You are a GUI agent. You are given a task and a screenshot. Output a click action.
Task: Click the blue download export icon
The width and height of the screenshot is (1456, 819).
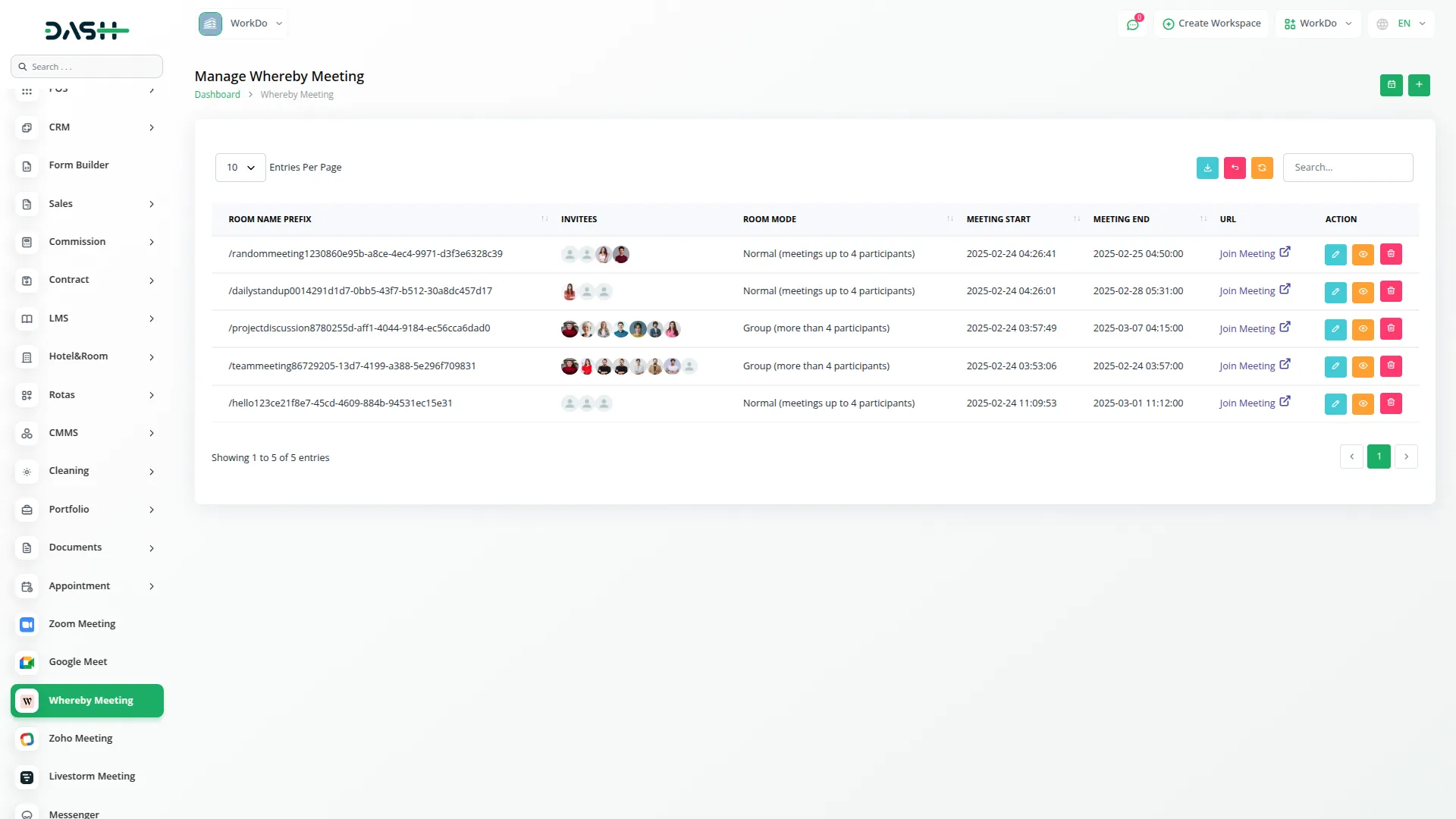point(1207,168)
